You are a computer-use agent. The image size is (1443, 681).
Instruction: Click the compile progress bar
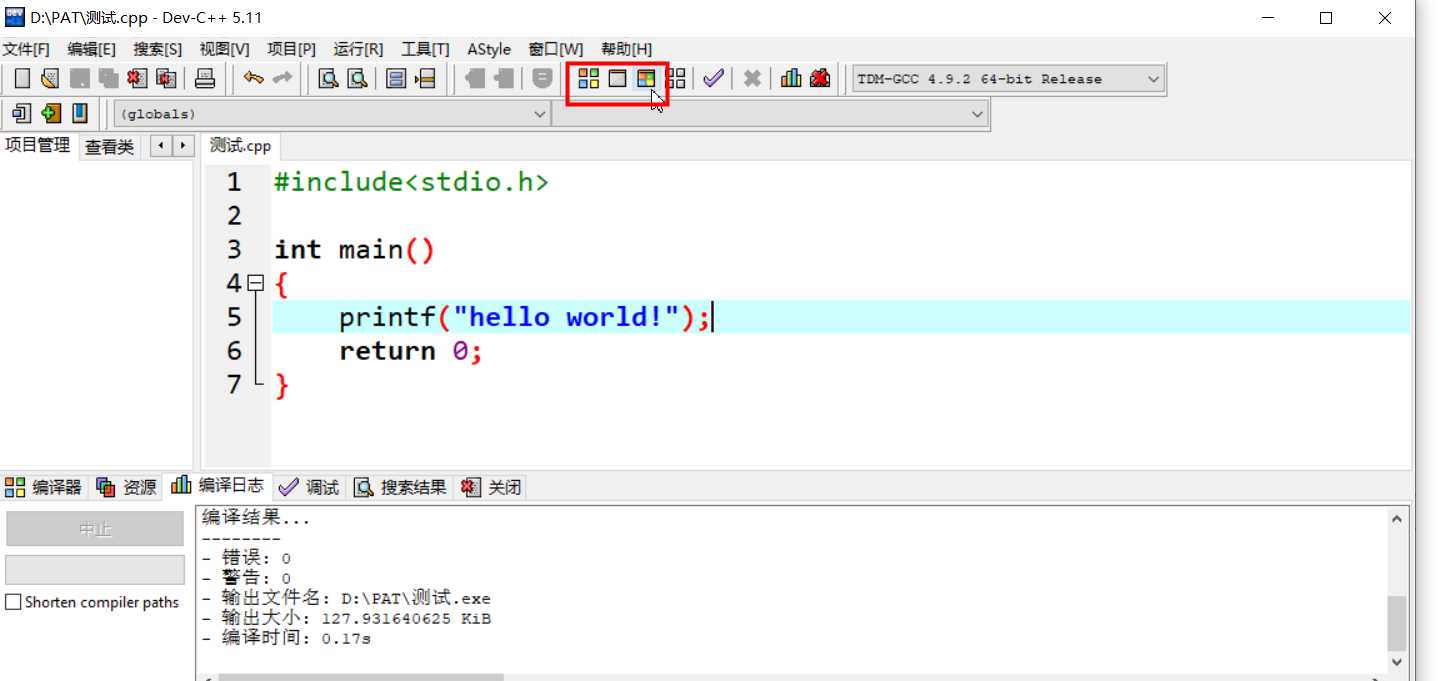pyautogui.click(x=95, y=570)
